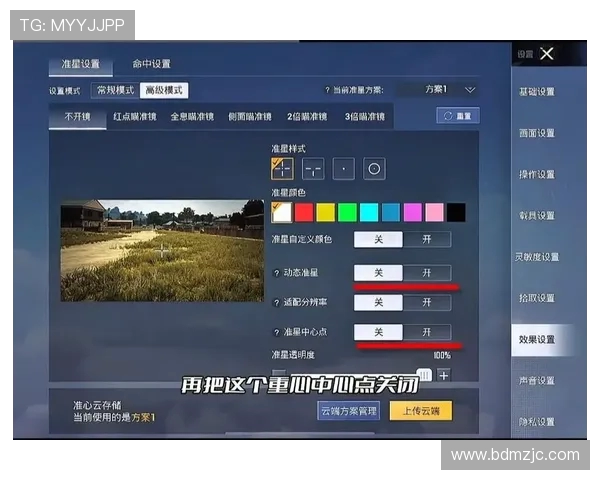
Task: Click the help icon beside 适配分辨率
Action: [277, 303]
